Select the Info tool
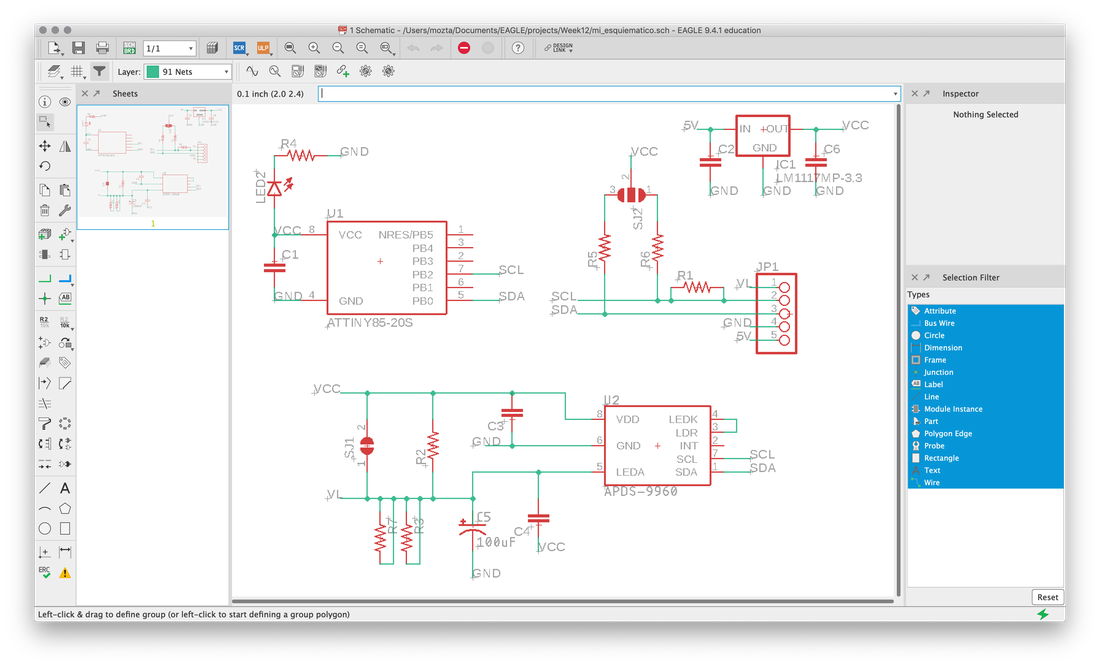The image size is (1100, 667). (x=44, y=102)
